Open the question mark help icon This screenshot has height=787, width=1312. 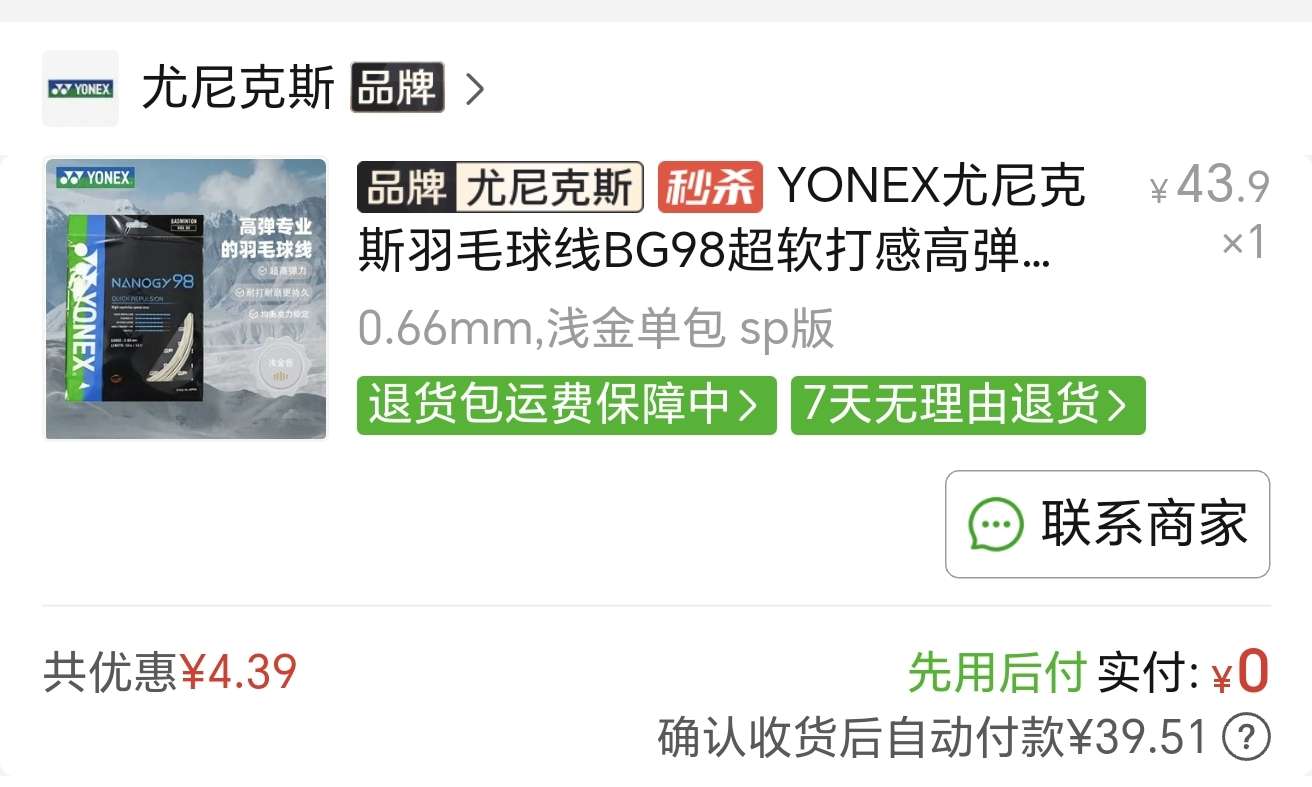coord(1247,739)
